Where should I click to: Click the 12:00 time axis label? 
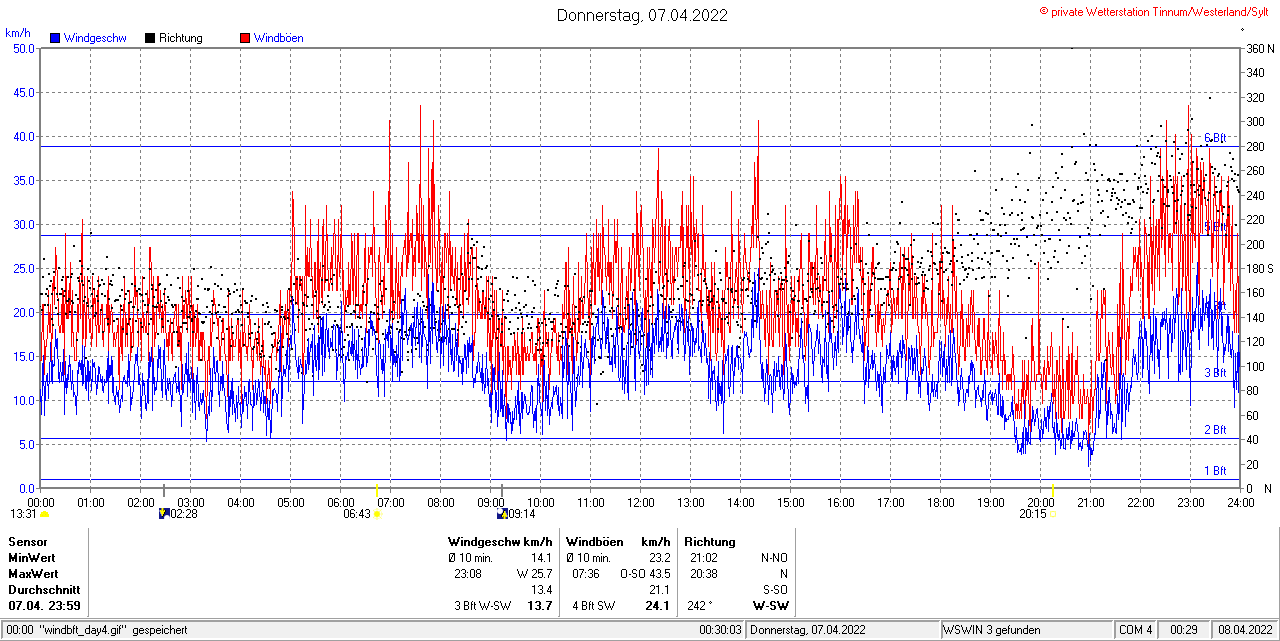pyautogui.click(x=641, y=503)
